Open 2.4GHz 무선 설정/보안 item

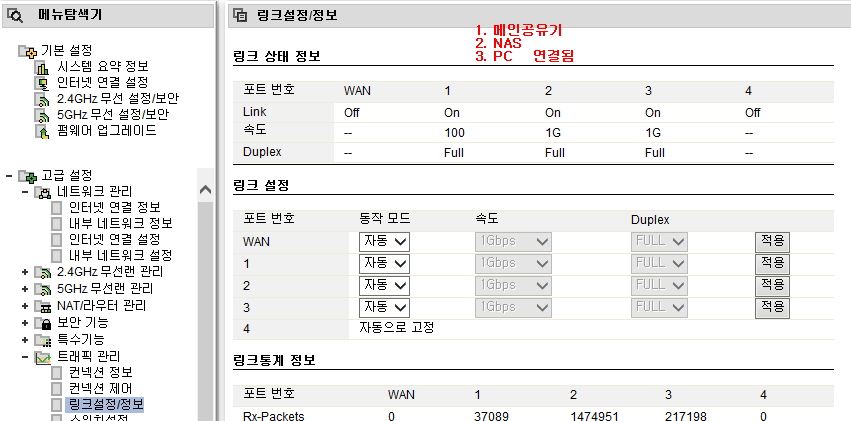pos(118,99)
